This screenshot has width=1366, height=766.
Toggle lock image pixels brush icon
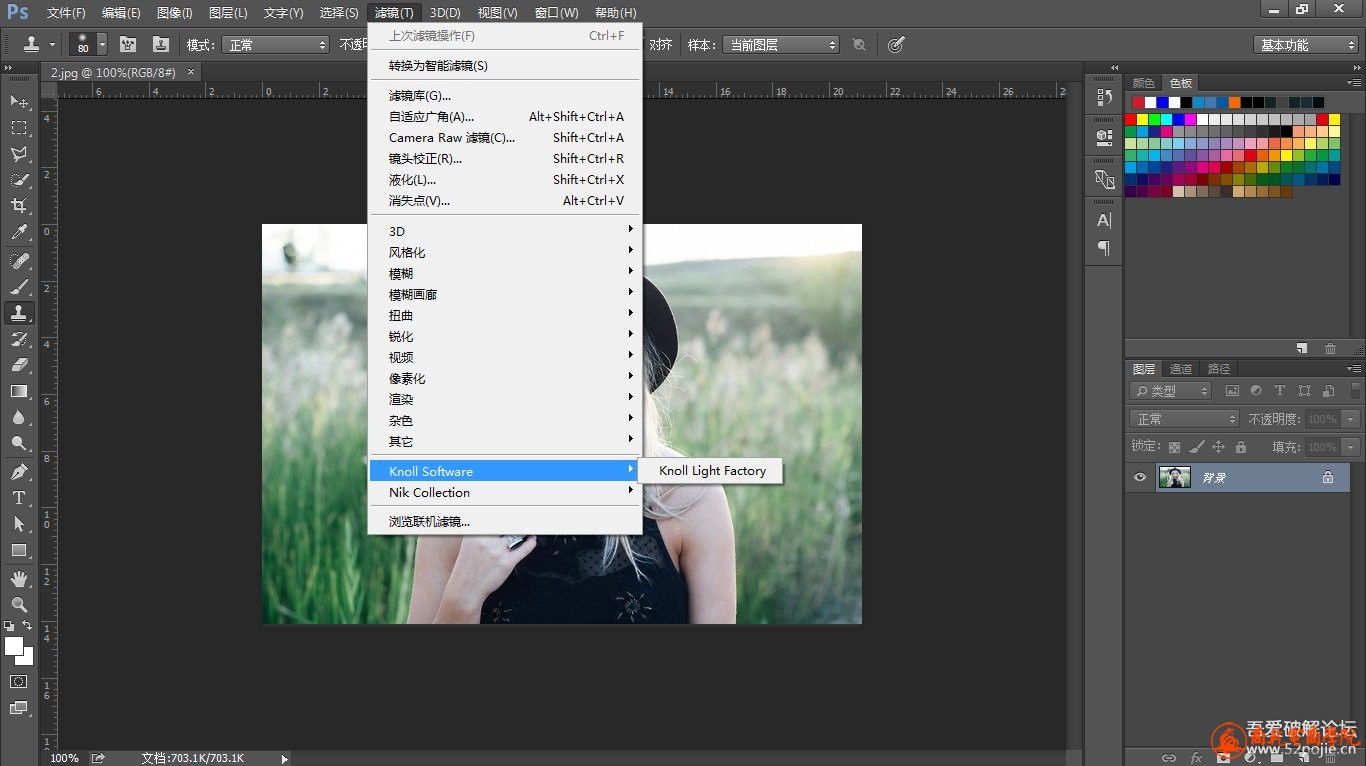(x=1196, y=447)
